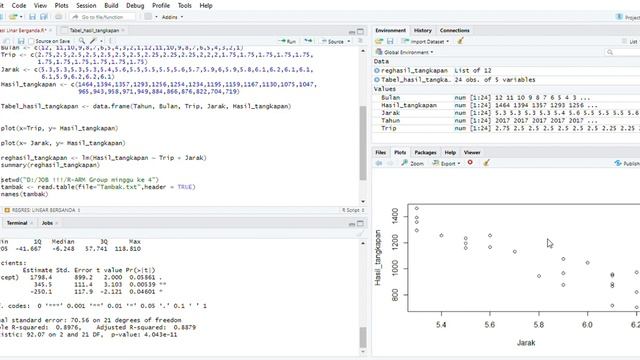
Task: Open the Profile menu
Action: tap(161, 6)
